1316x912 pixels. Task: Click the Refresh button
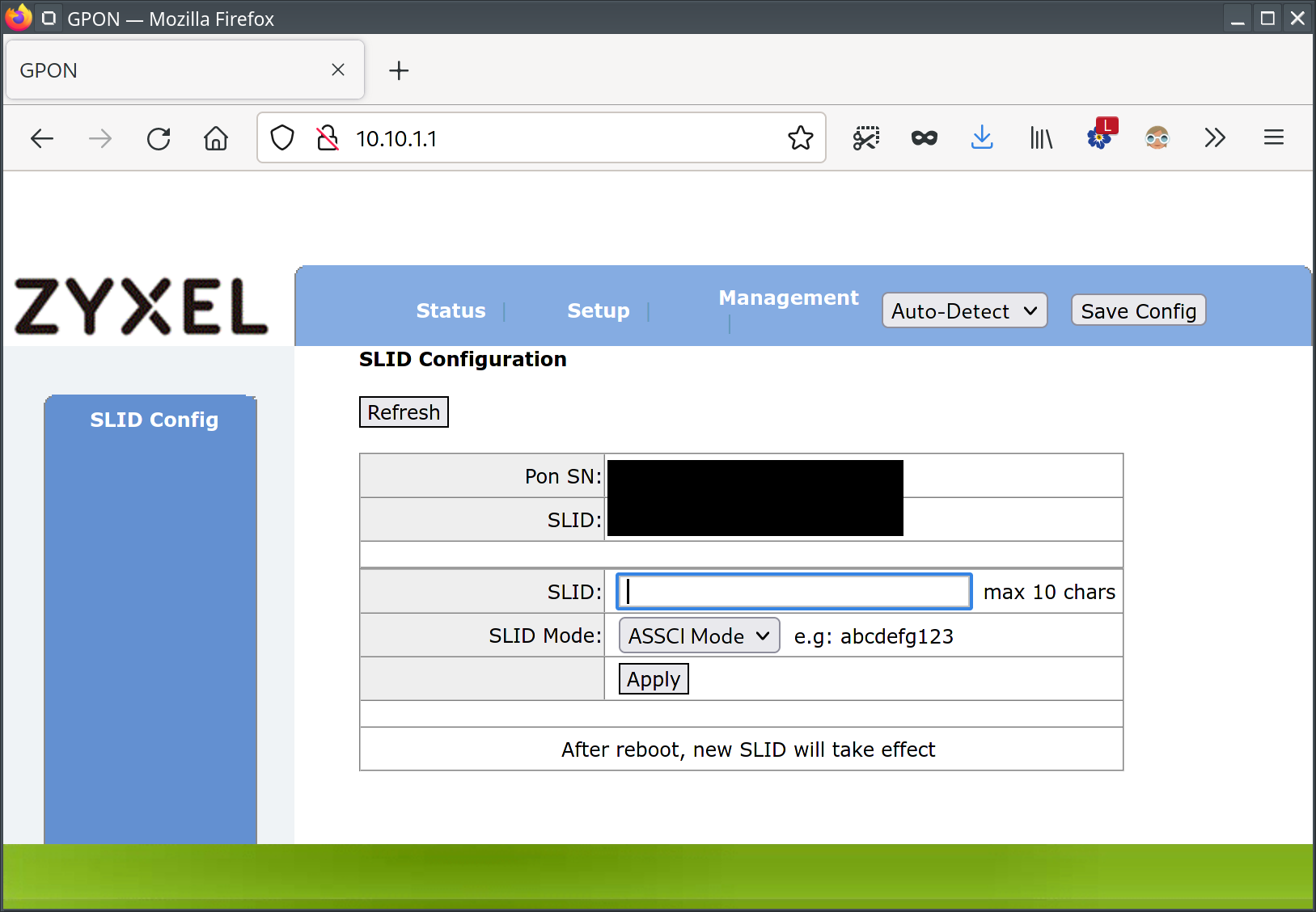click(x=404, y=412)
